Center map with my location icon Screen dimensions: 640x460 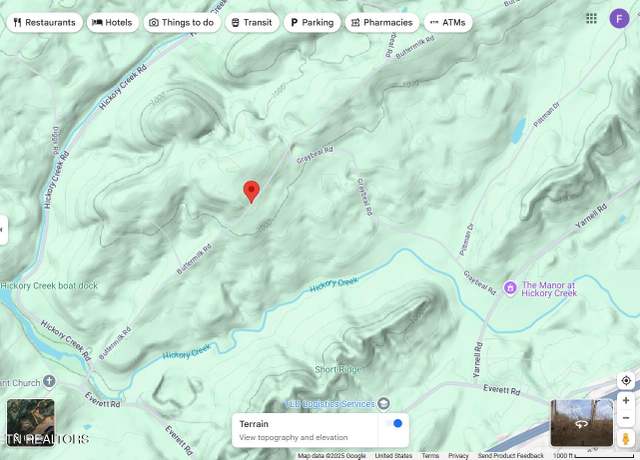point(626,381)
